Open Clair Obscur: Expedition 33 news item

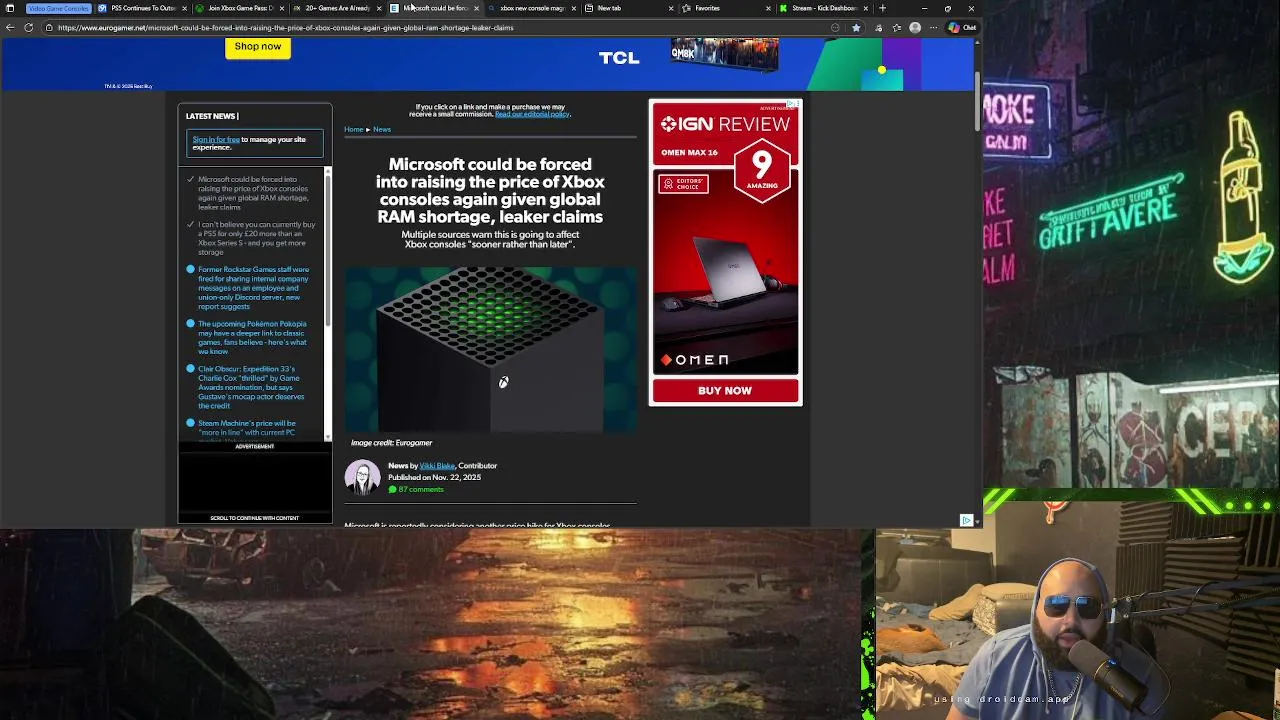click(251, 387)
